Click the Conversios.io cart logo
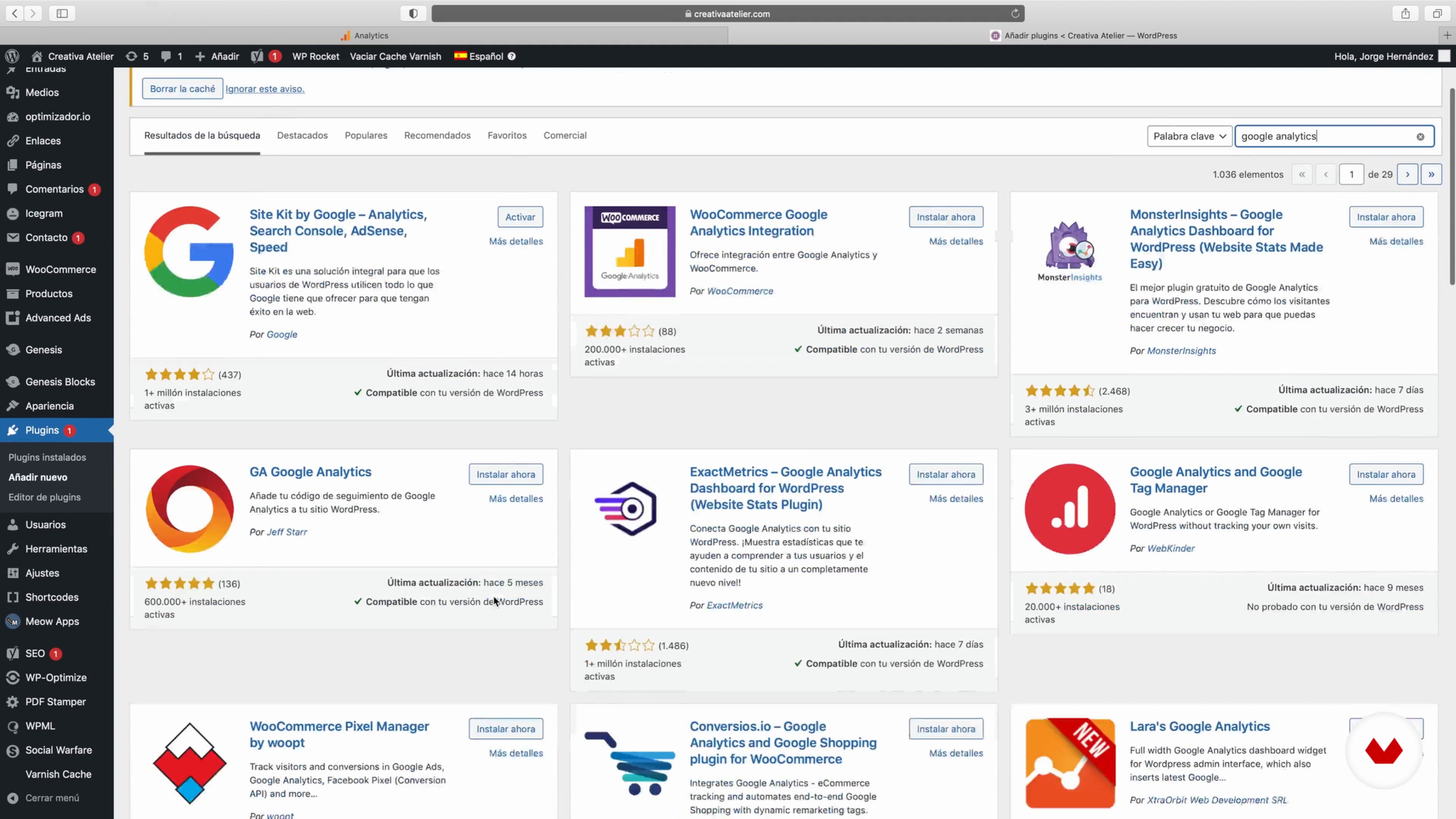The image size is (1456, 819). click(x=630, y=763)
